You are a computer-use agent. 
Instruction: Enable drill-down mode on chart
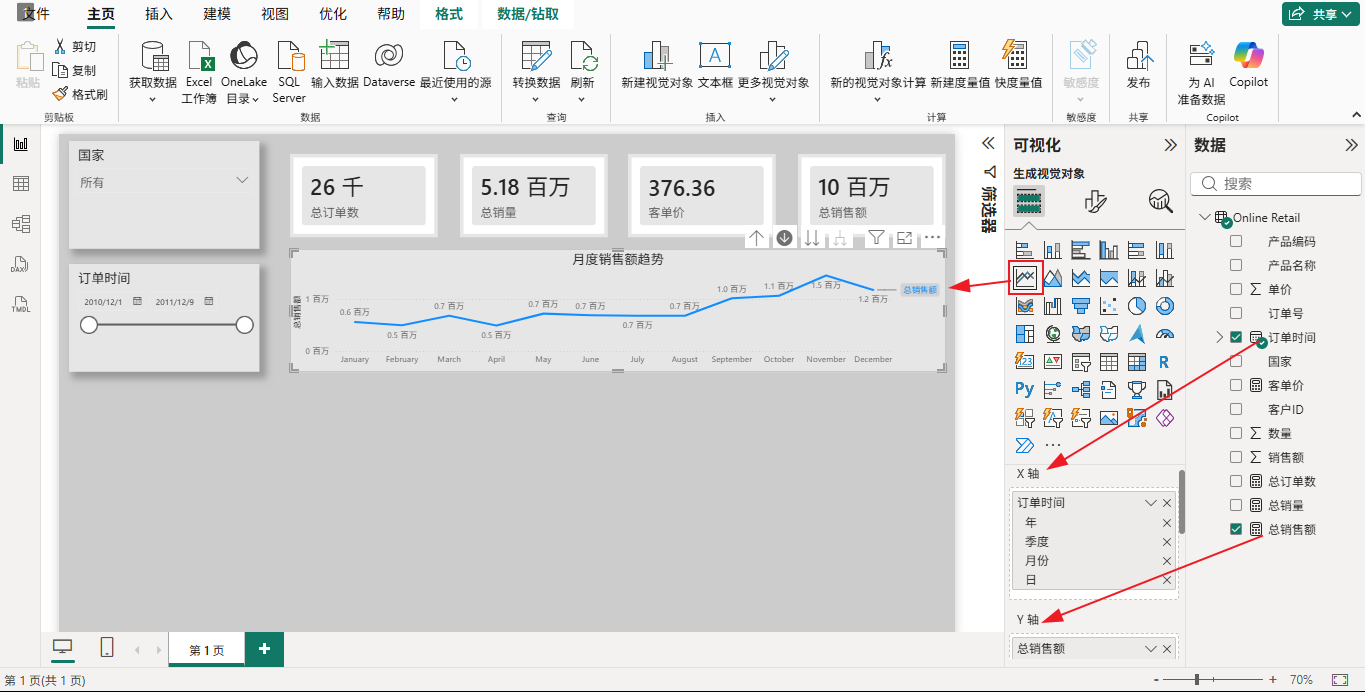pyautogui.click(x=785, y=238)
